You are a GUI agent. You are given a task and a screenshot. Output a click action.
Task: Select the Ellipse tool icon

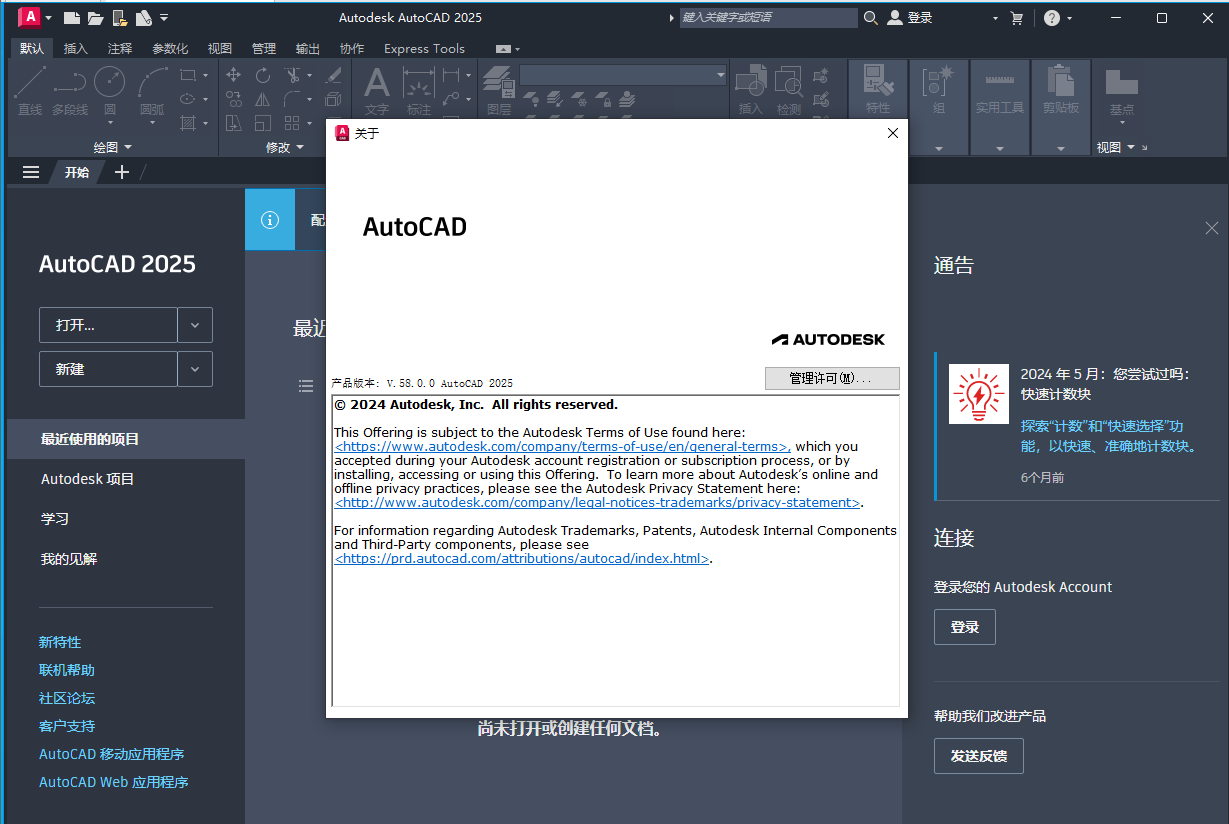pos(187,99)
